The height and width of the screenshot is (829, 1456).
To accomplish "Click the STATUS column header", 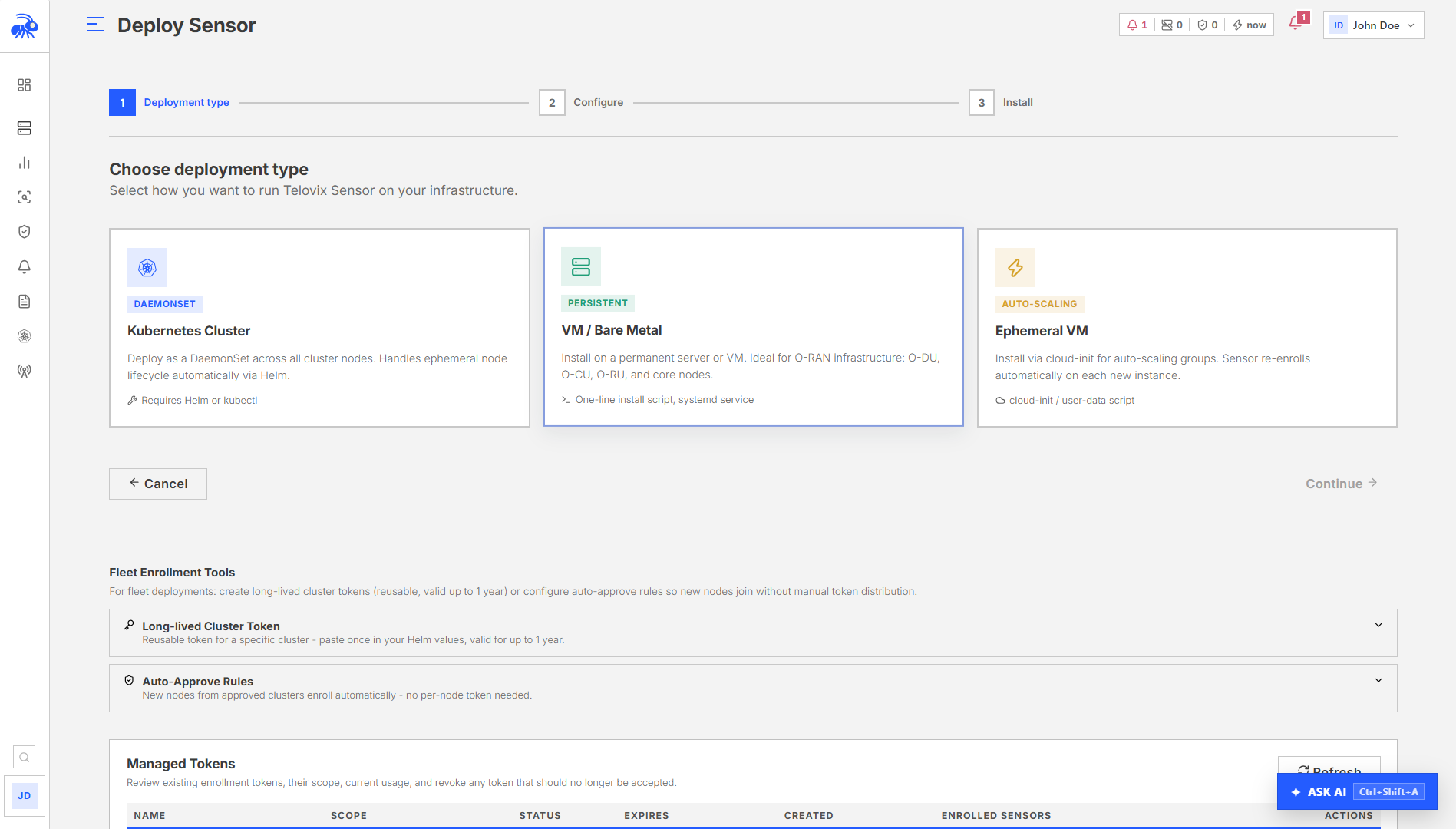I will [x=540, y=816].
